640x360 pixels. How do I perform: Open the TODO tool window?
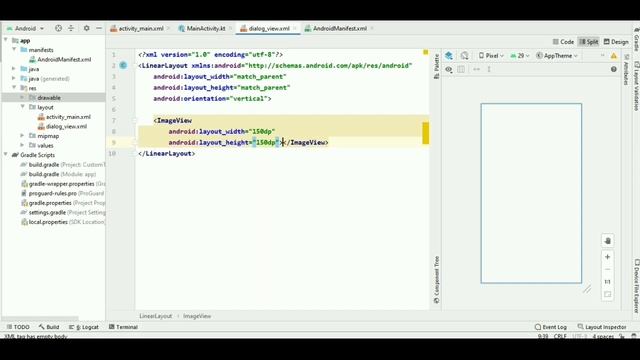pos(18,327)
